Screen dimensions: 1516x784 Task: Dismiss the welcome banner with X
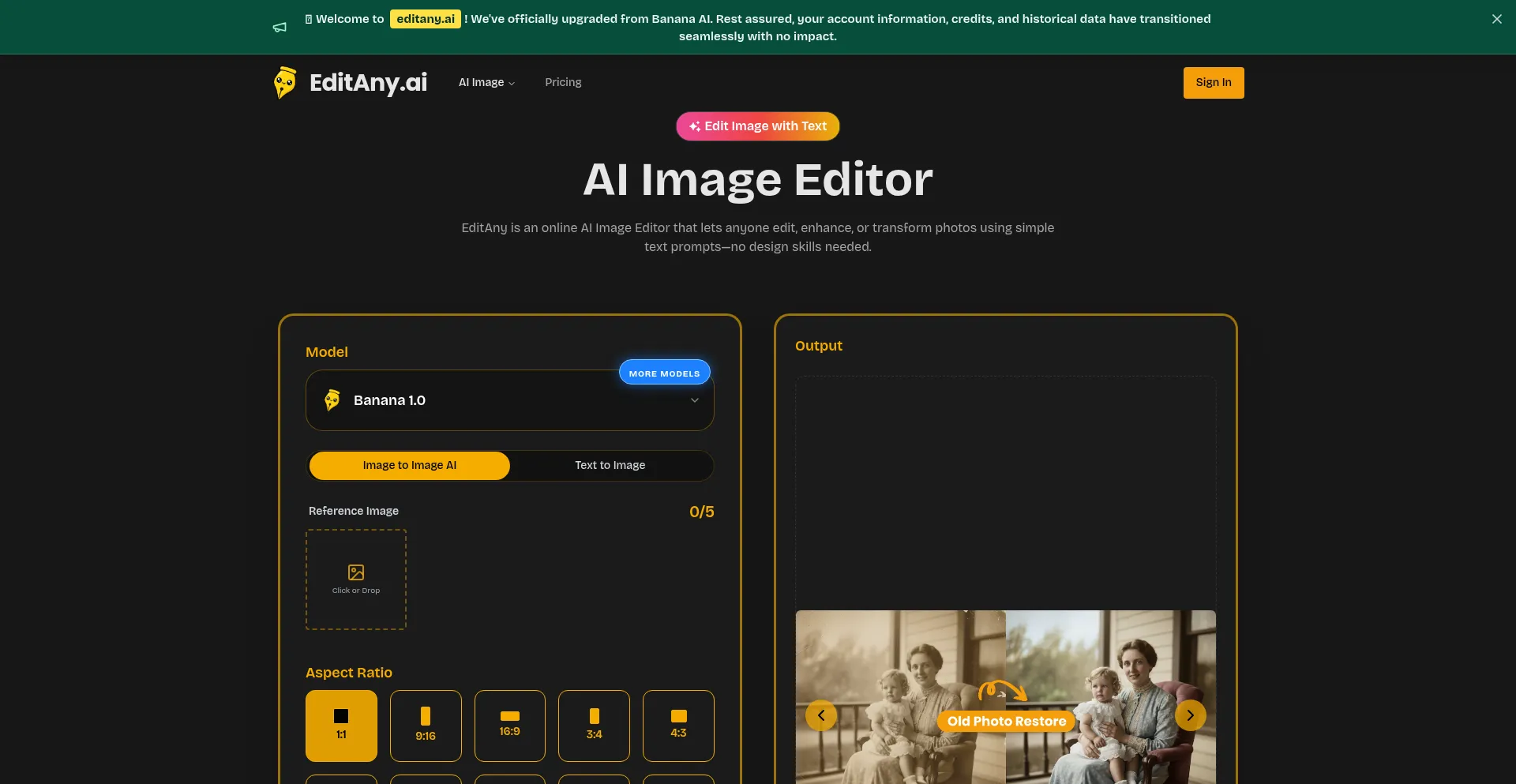1496,19
